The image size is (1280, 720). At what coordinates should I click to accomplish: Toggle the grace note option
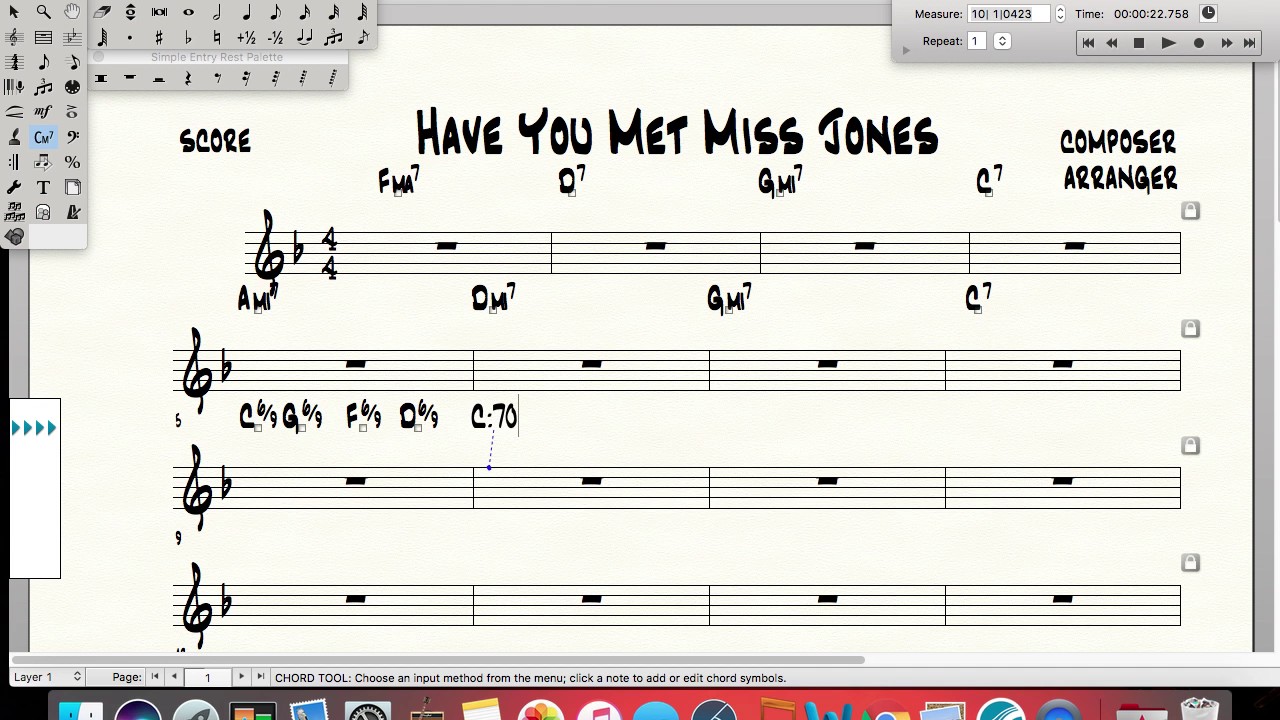362,37
